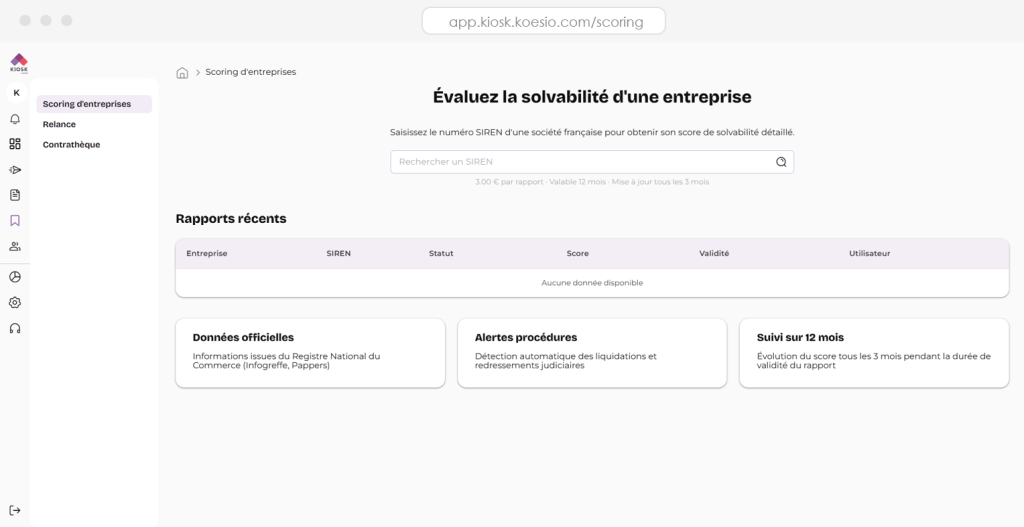Click the SIREN column header
Image resolution: width=1024 pixels, height=527 pixels.
[338, 253]
